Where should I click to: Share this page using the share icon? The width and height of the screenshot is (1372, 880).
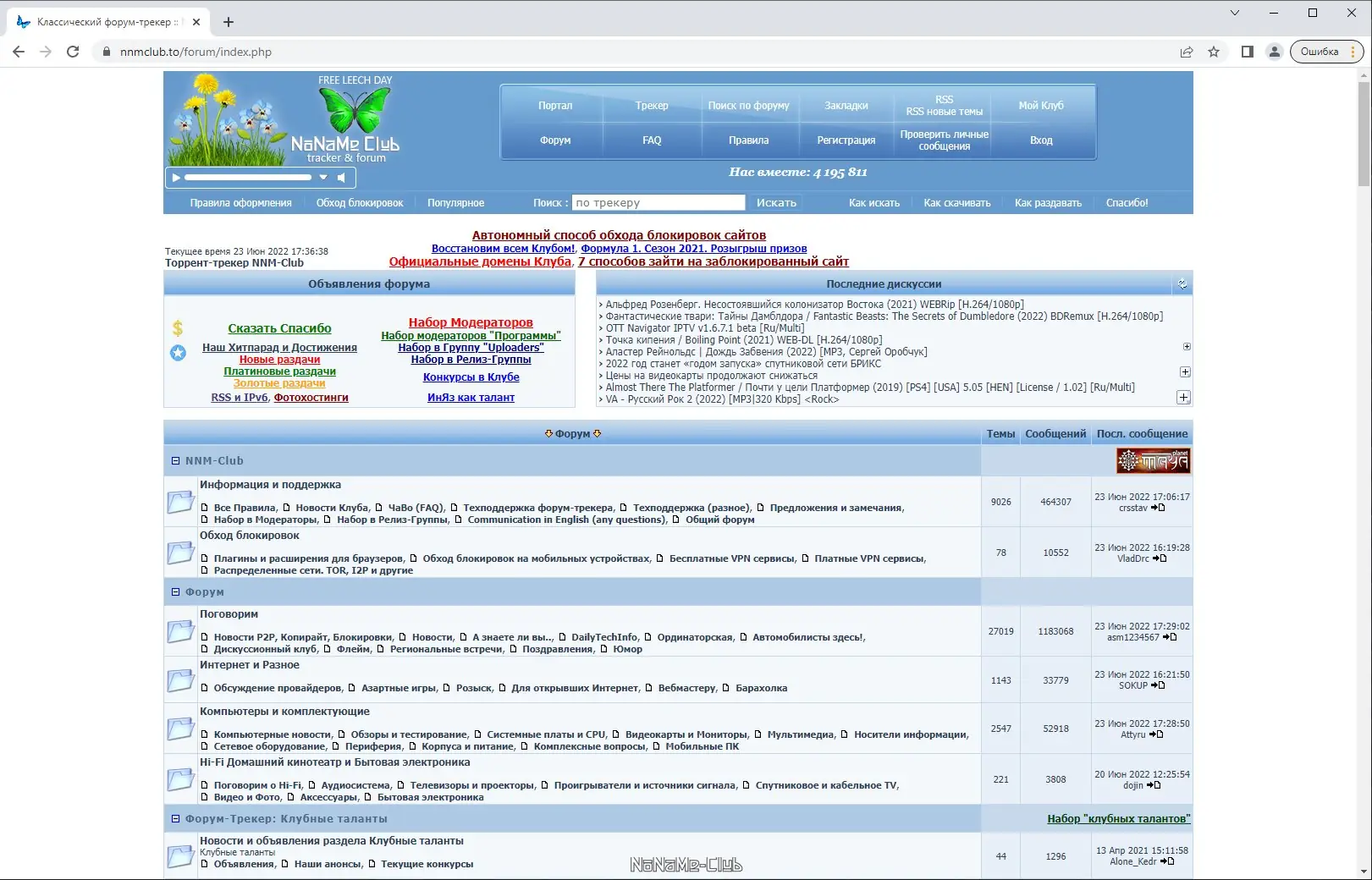1187,52
